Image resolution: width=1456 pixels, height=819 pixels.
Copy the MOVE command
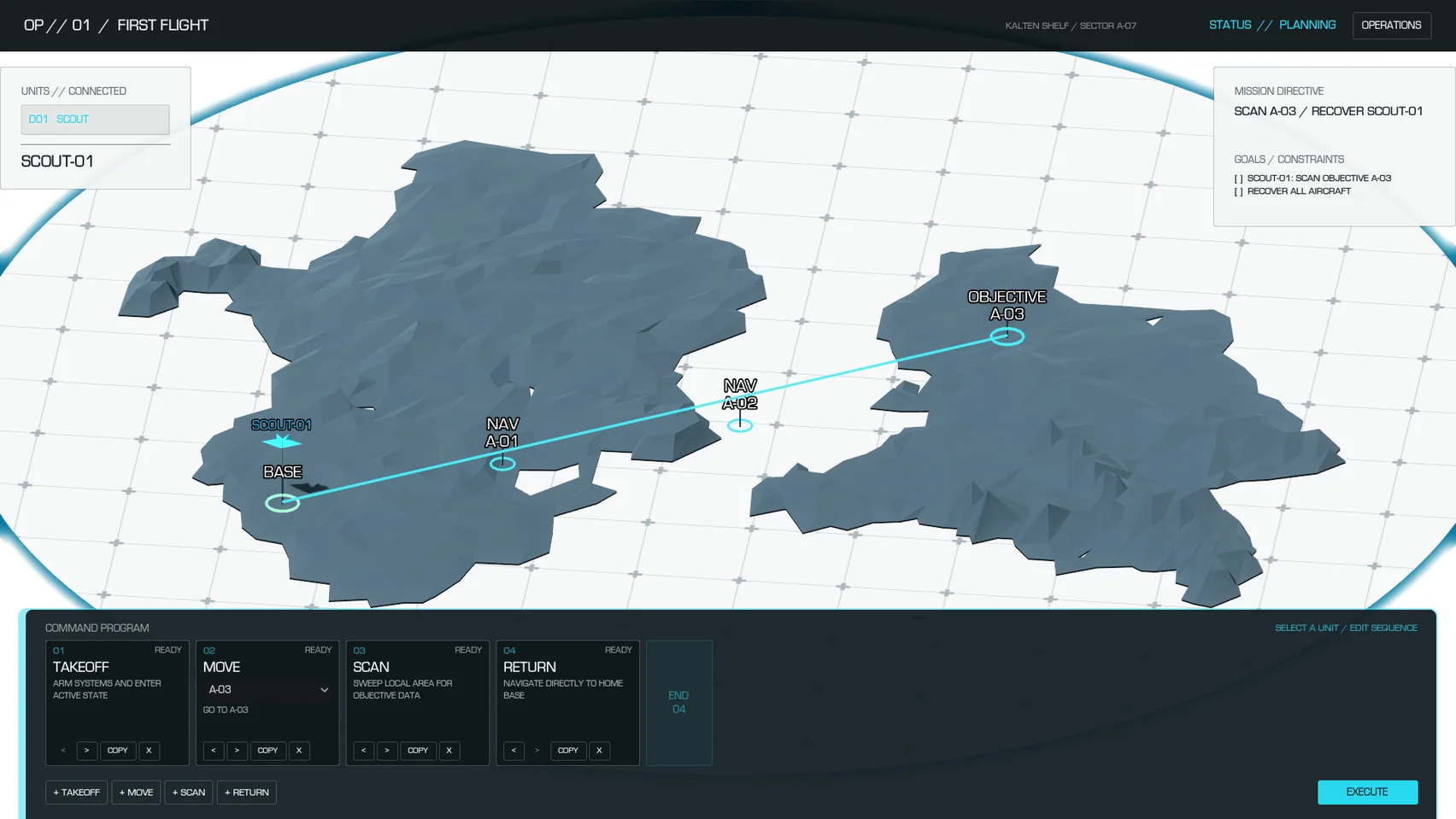tap(268, 751)
